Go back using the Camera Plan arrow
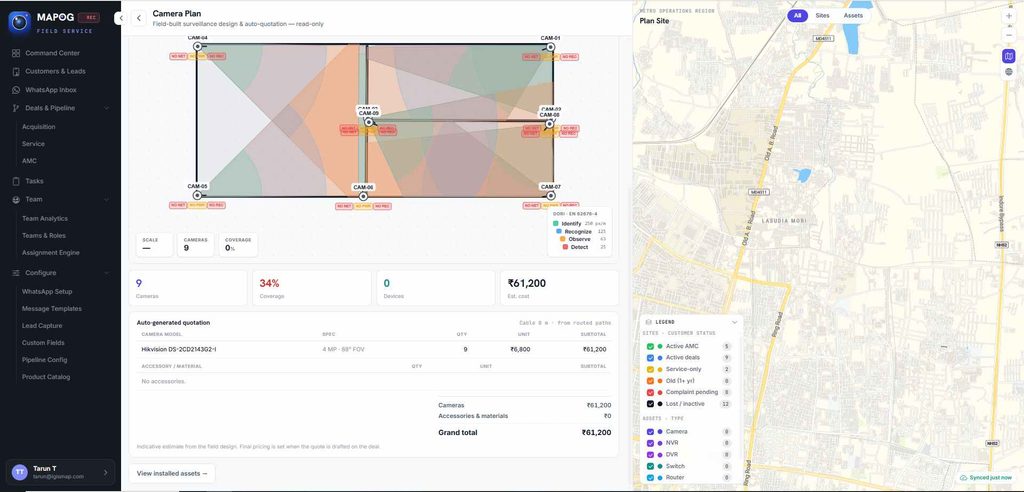The image size is (1024, 492). pyautogui.click(x=138, y=18)
